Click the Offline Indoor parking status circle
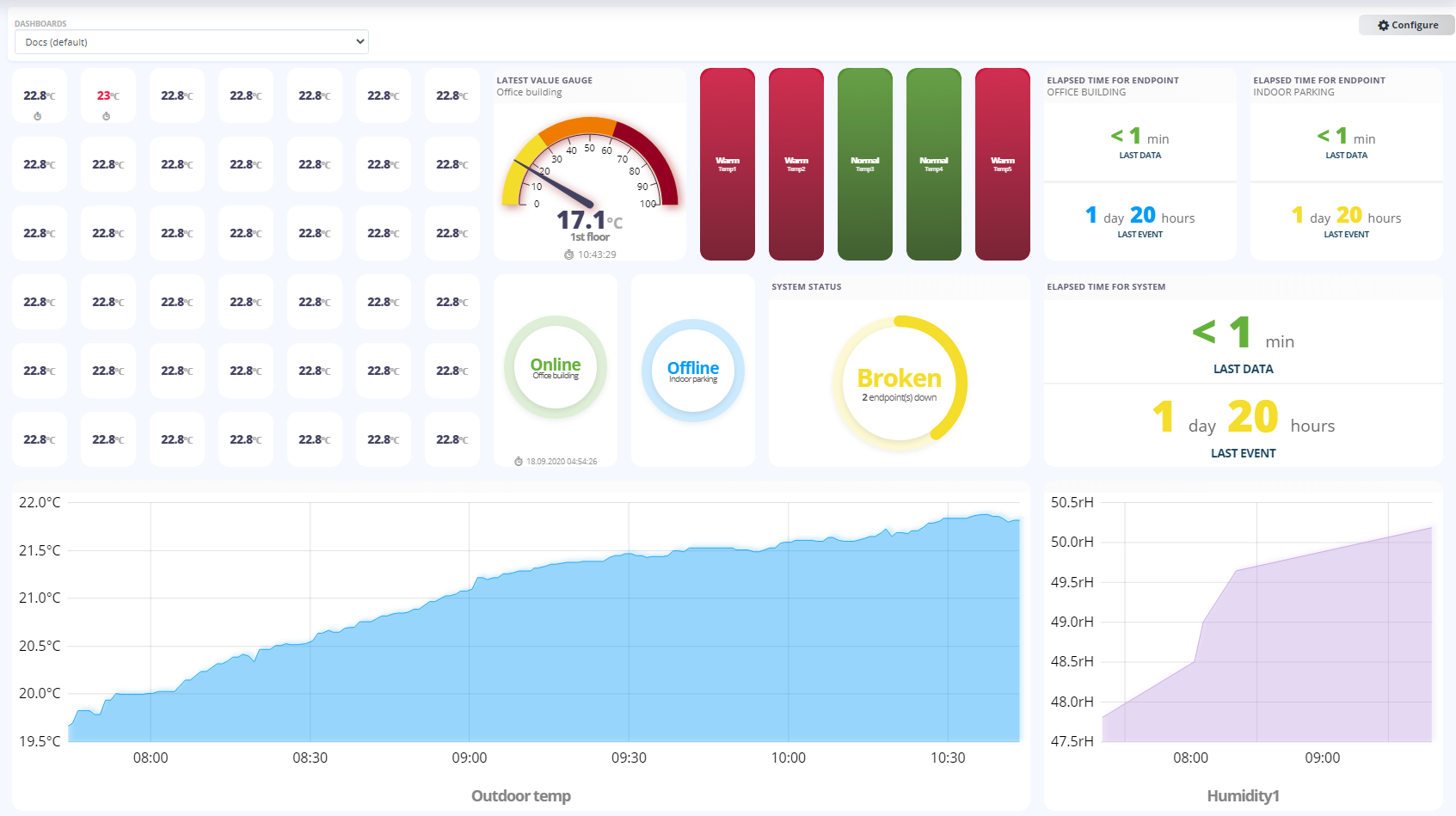The image size is (1456, 816). (x=693, y=371)
